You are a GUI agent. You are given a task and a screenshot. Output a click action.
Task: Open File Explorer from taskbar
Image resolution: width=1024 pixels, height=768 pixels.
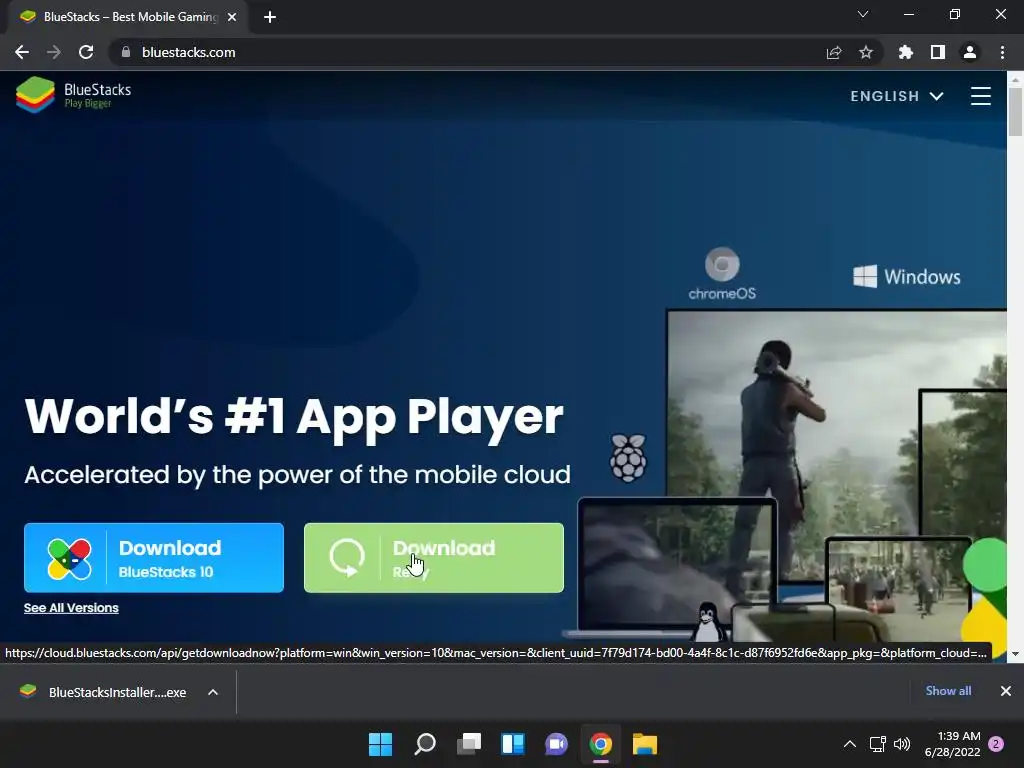pos(645,744)
